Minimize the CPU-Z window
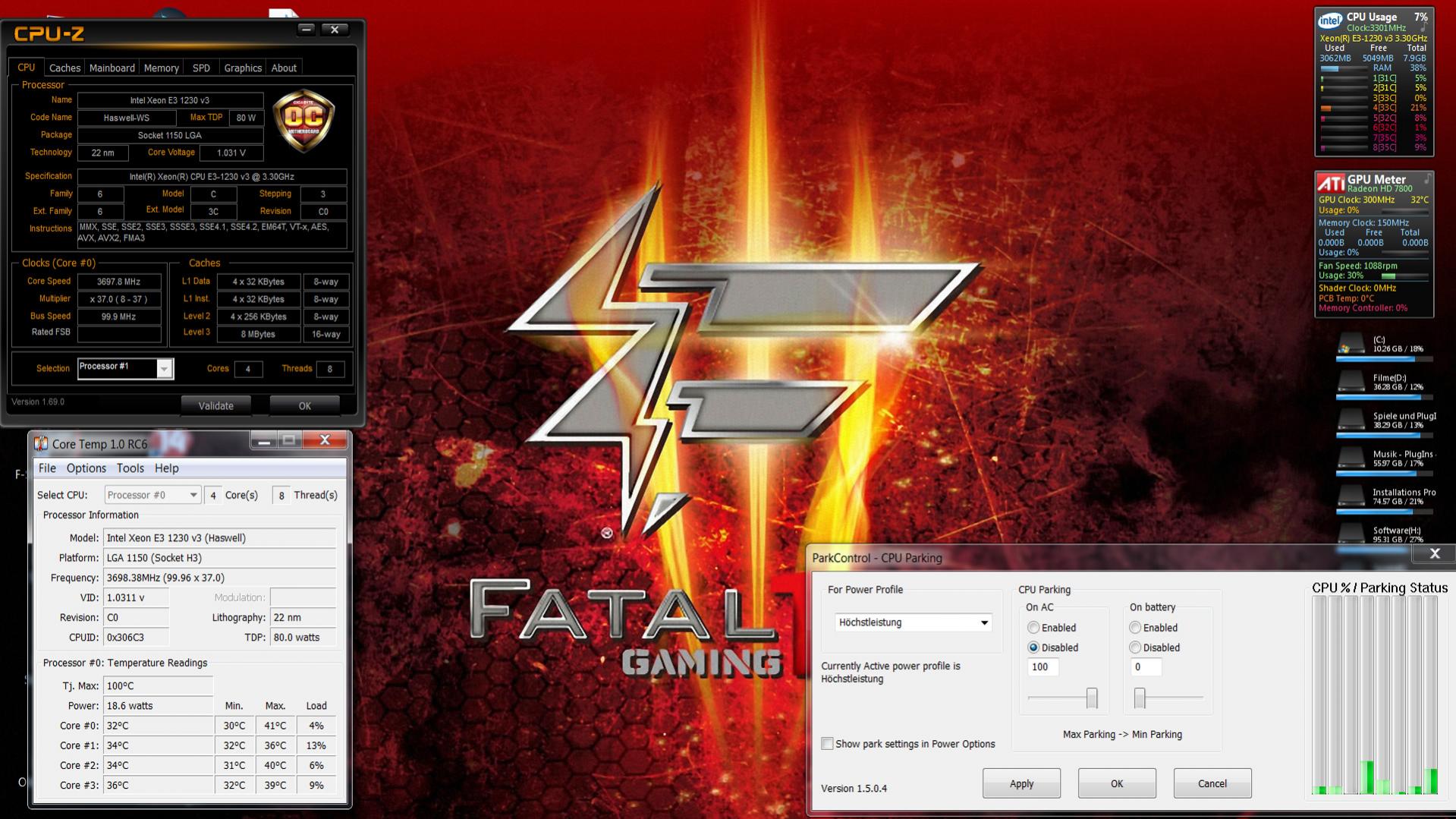 tap(306, 30)
